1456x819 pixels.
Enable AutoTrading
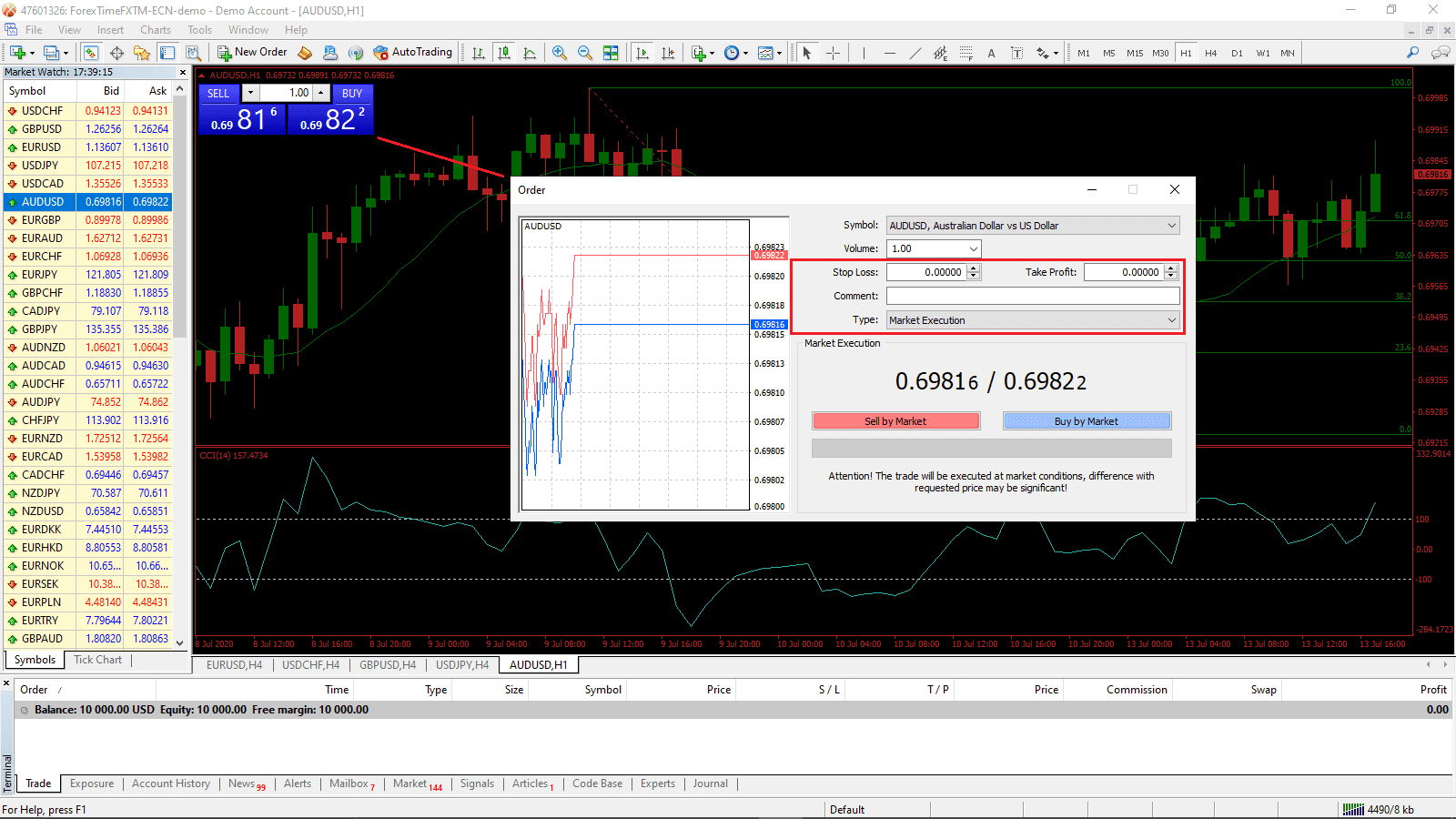click(x=414, y=52)
